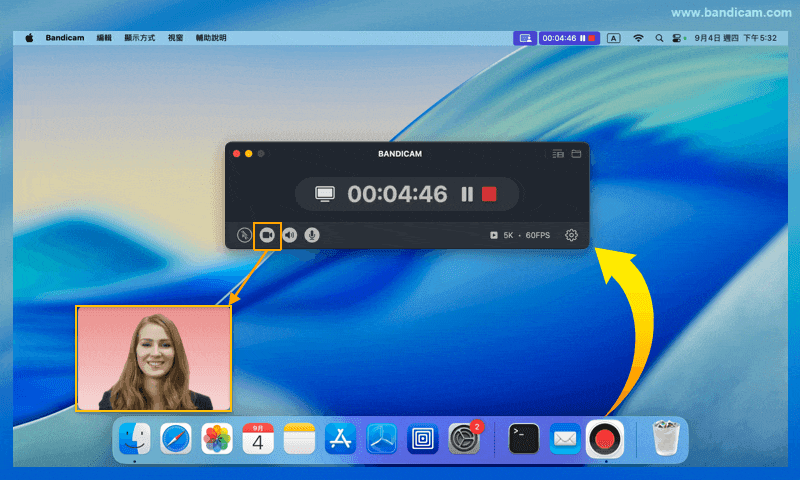
Task: Toggle mouse cursor capture in Bandicam
Action: pos(245,235)
